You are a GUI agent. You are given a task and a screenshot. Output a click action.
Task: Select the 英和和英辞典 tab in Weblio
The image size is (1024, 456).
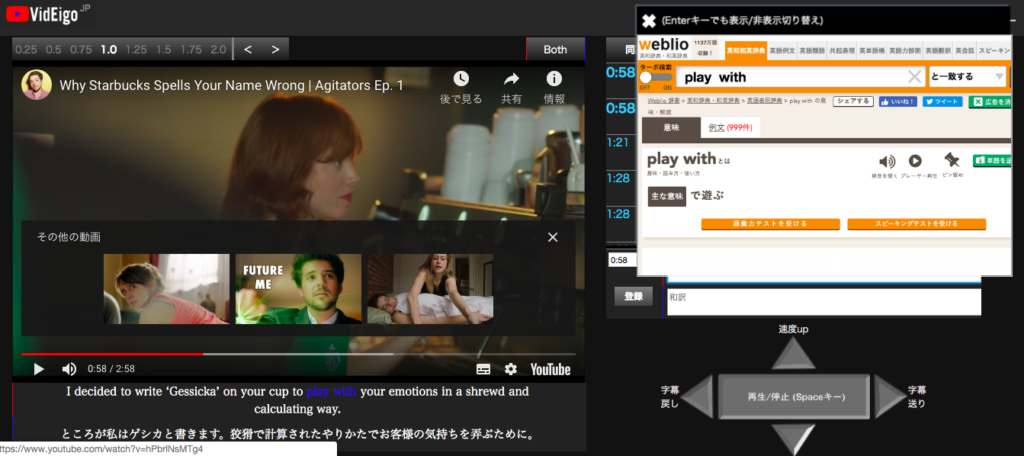click(x=745, y=50)
